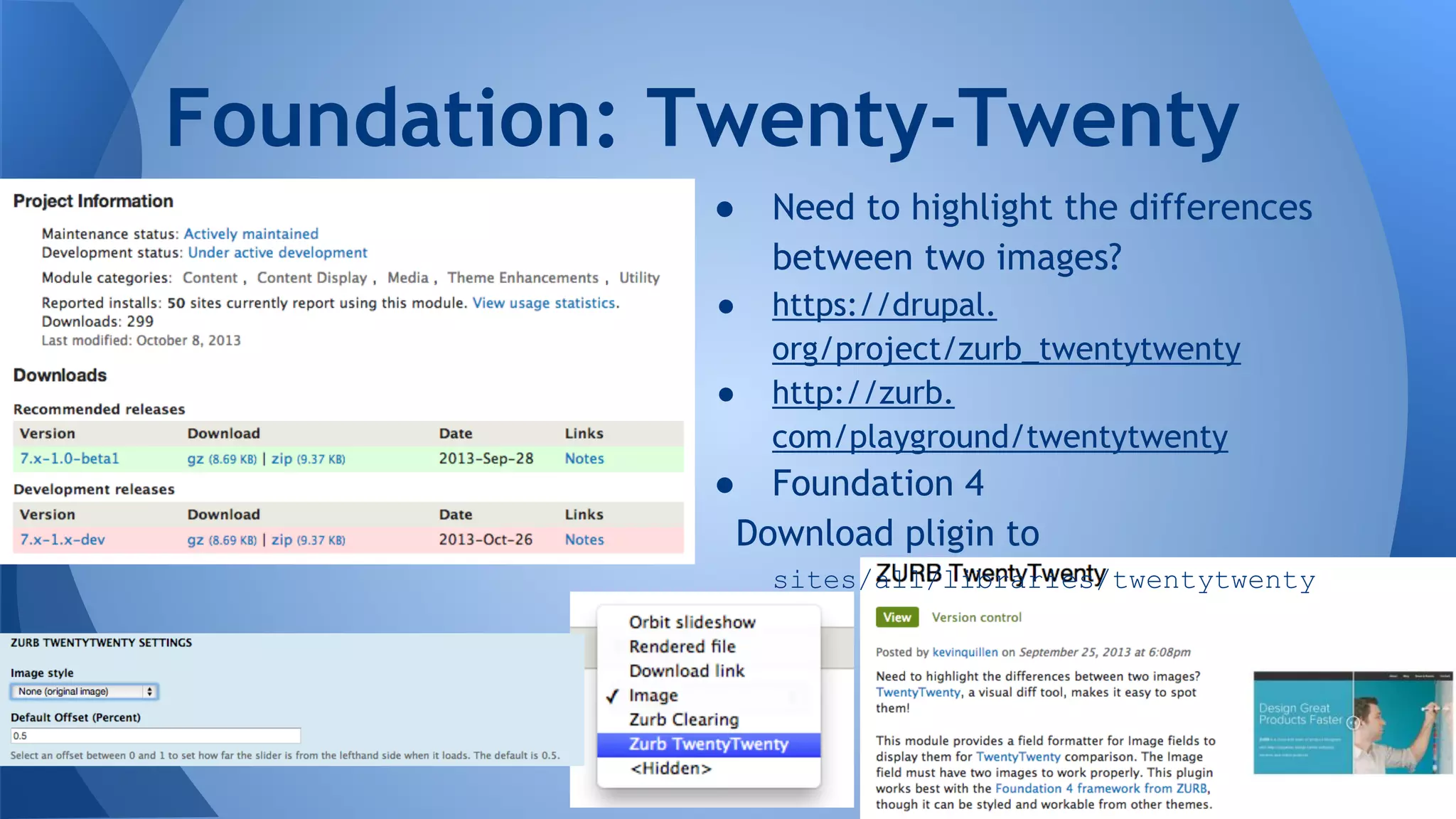Open the Actively maintained status link

point(251,234)
